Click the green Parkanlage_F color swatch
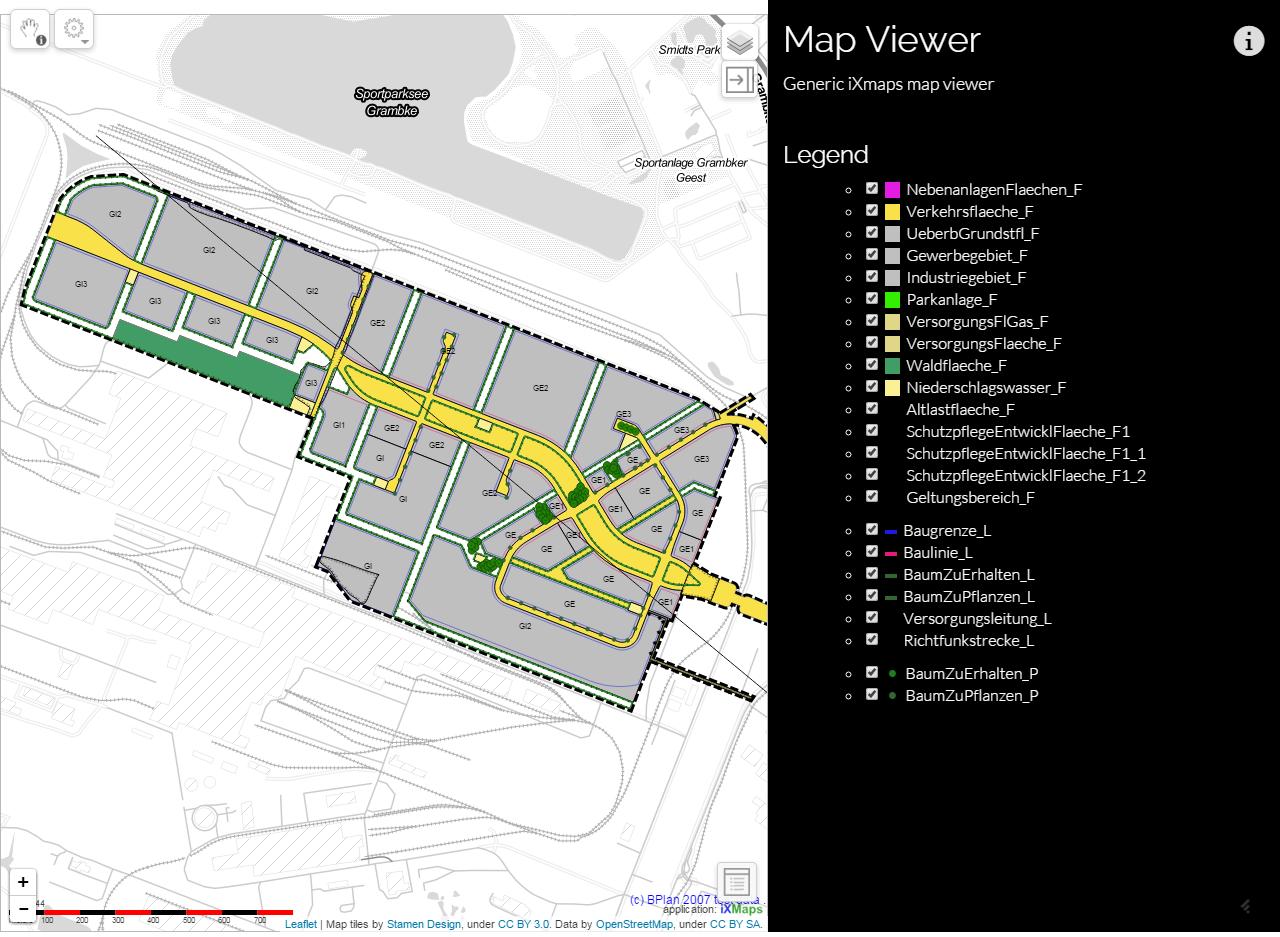The width and height of the screenshot is (1280, 937). coord(892,299)
